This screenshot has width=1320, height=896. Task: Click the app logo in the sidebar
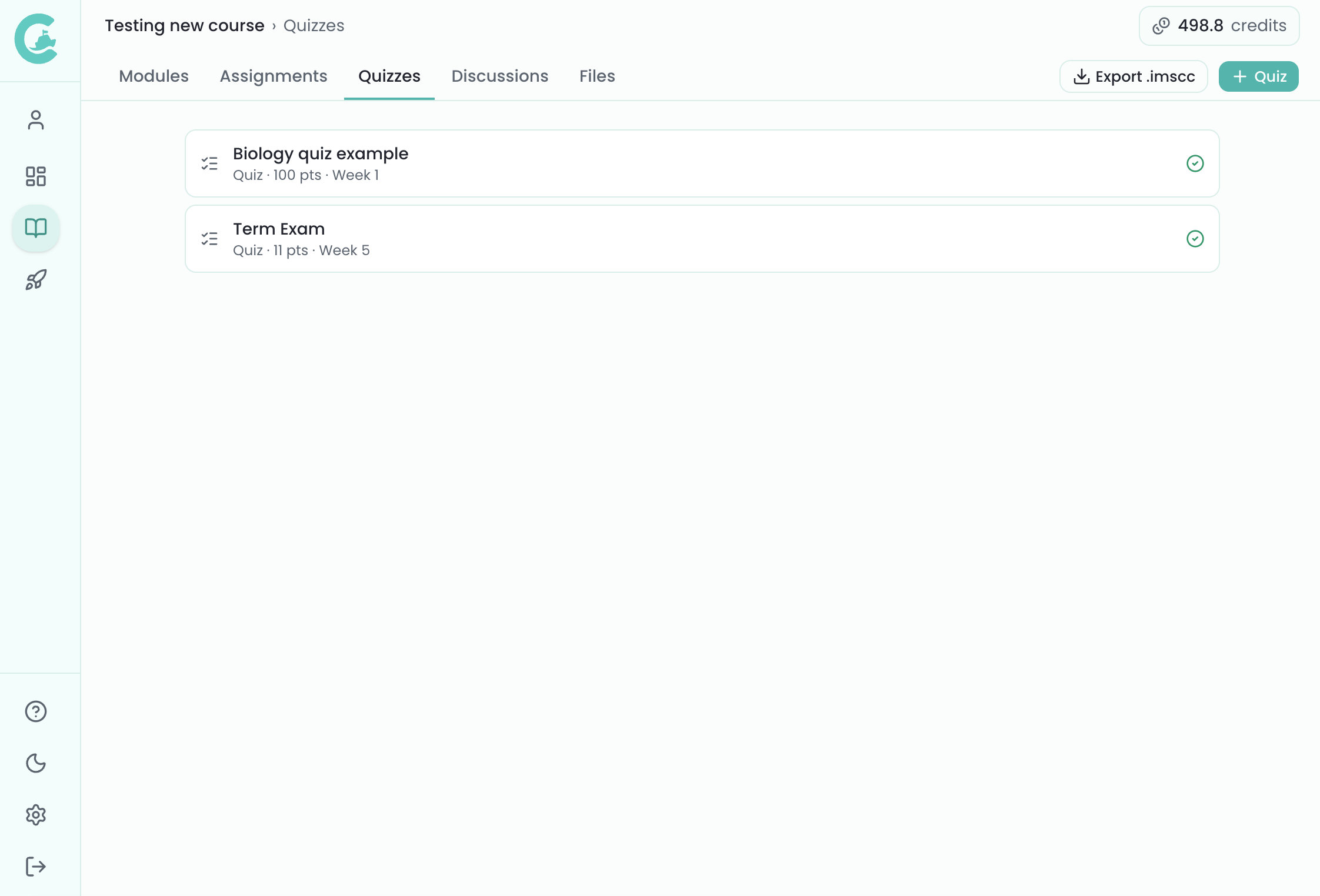(x=36, y=39)
